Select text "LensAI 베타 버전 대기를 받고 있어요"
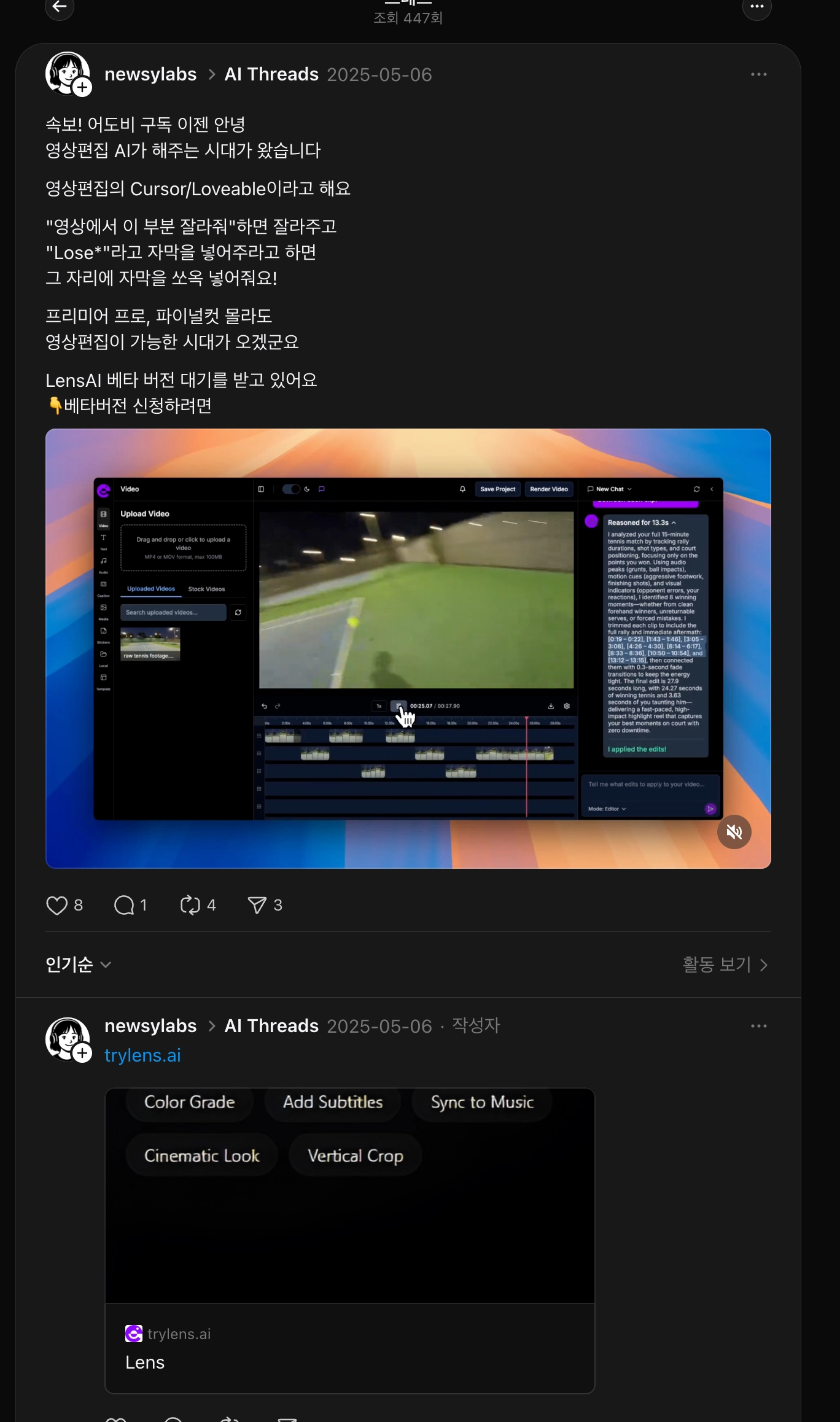Screen dimensions: 840x1422 [x=181, y=380]
